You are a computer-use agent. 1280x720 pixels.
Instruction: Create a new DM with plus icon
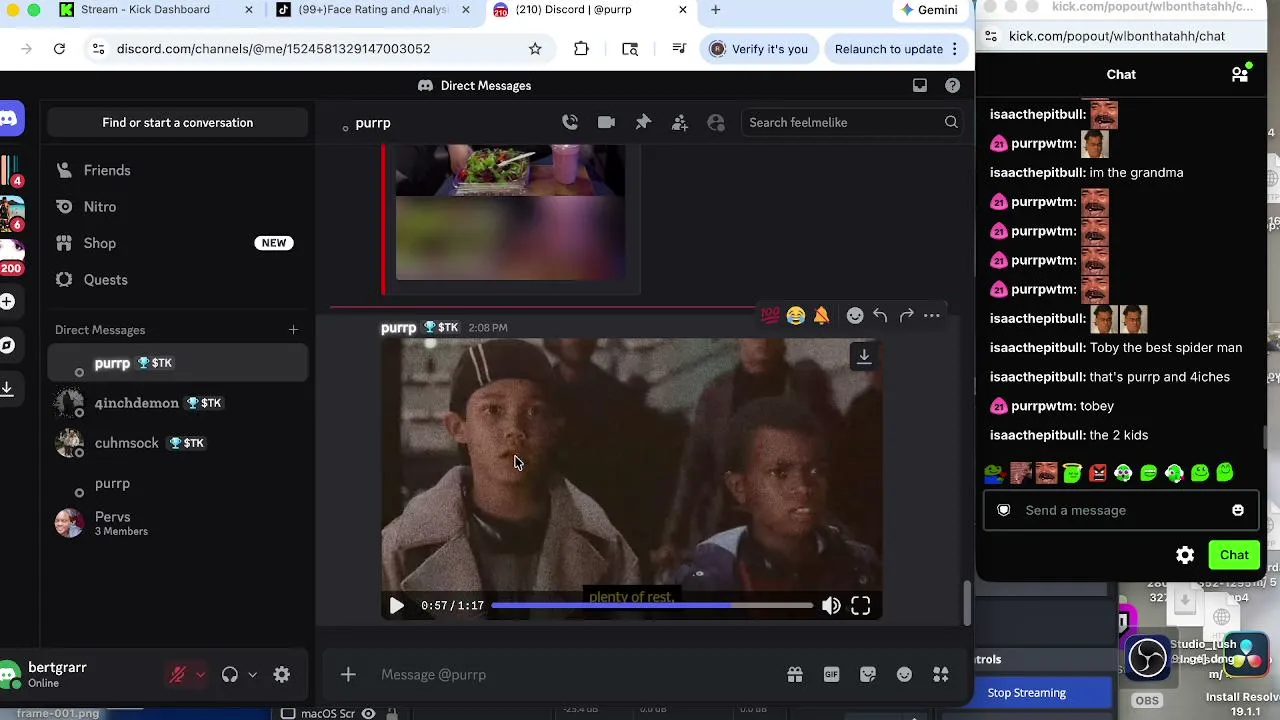293,330
